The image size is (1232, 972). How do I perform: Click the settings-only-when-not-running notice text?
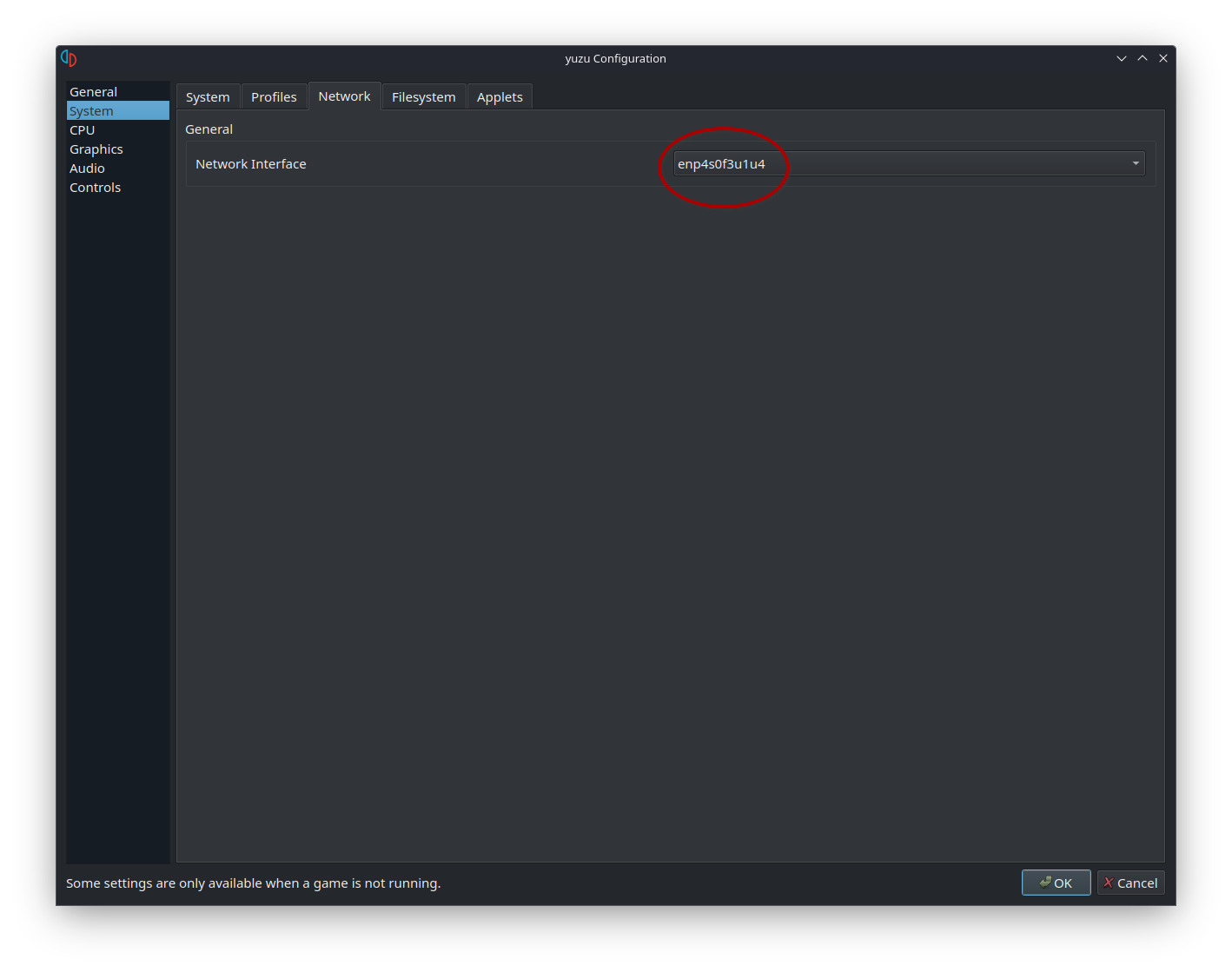(254, 883)
